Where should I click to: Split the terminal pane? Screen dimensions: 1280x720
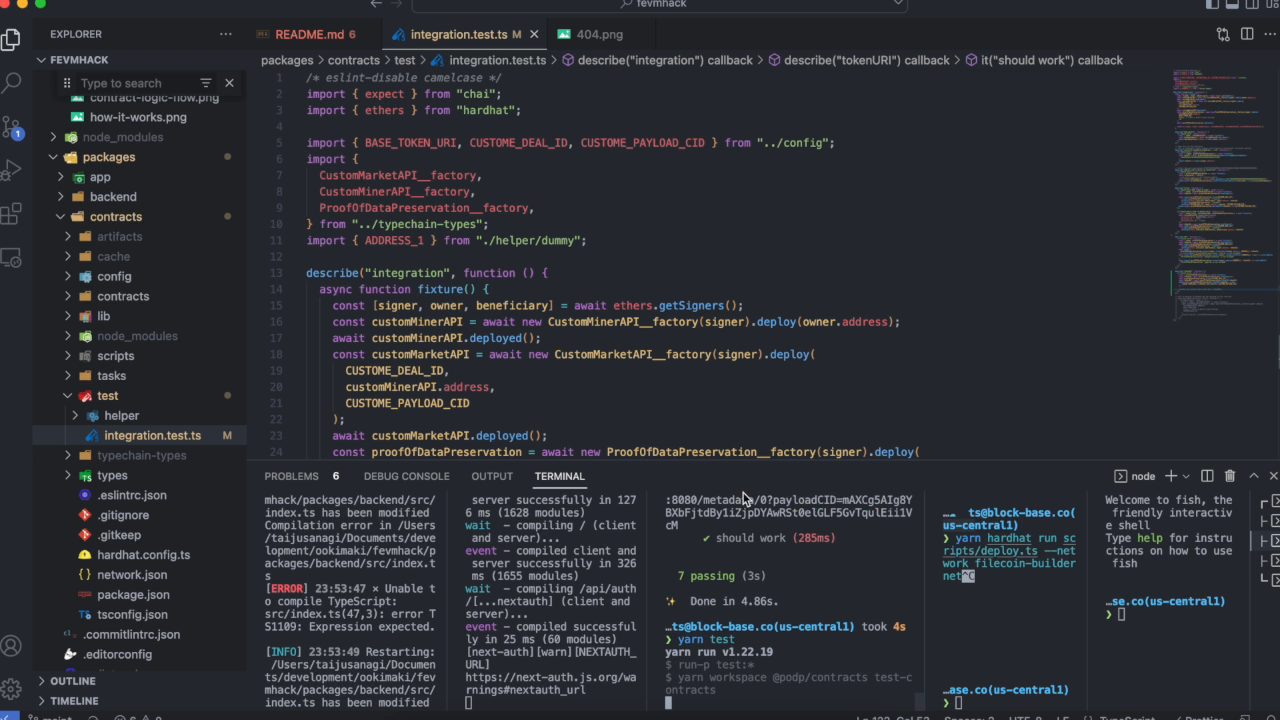(x=1207, y=476)
